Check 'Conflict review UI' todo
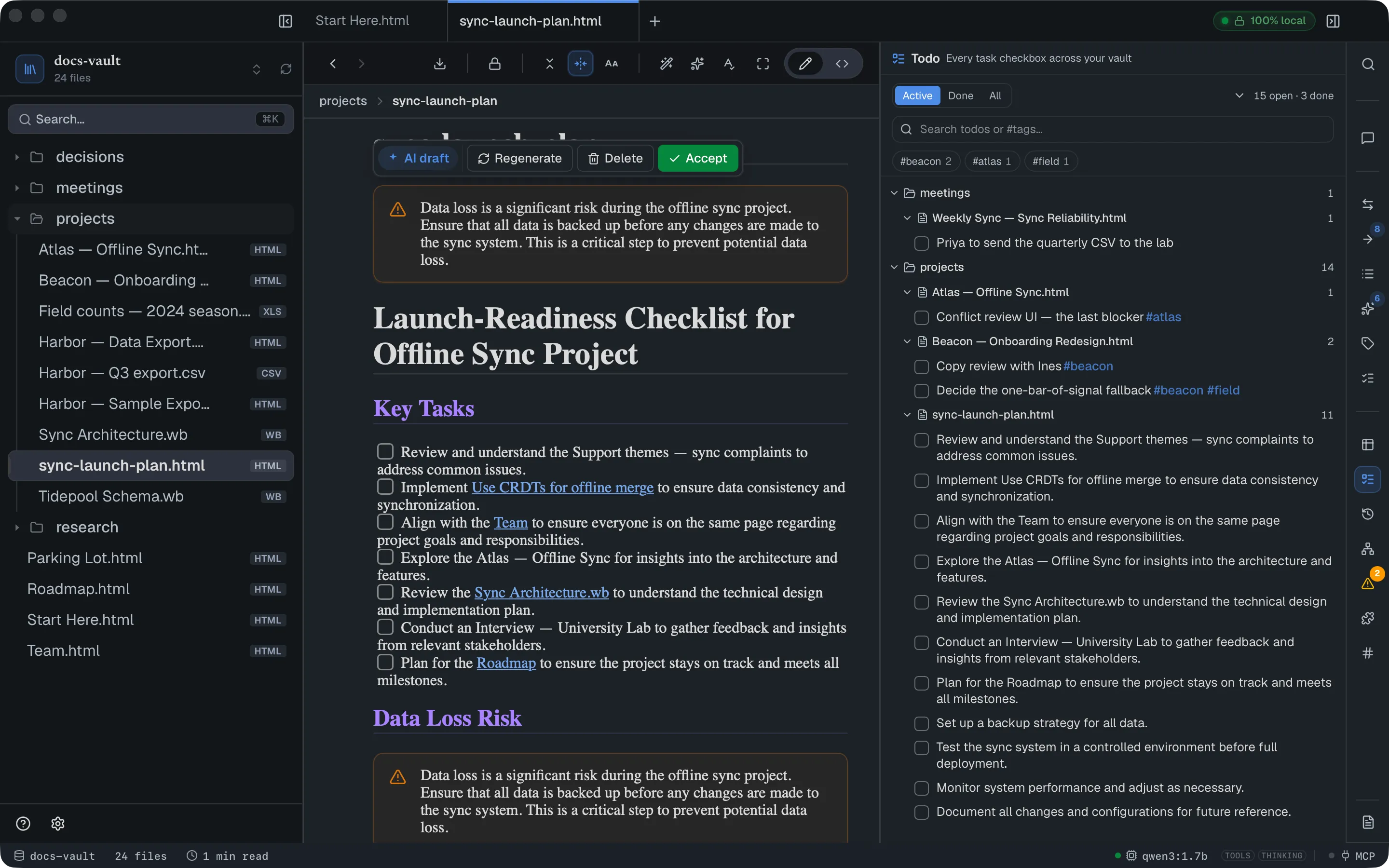The image size is (1389, 868). [x=921, y=317]
